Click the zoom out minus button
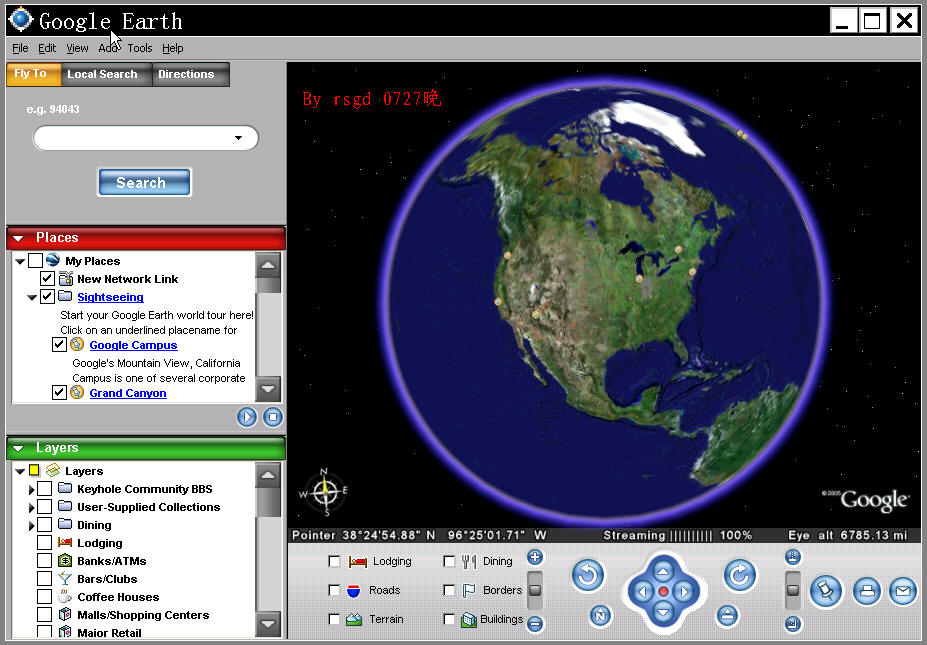This screenshot has width=927, height=645. (534, 623)
